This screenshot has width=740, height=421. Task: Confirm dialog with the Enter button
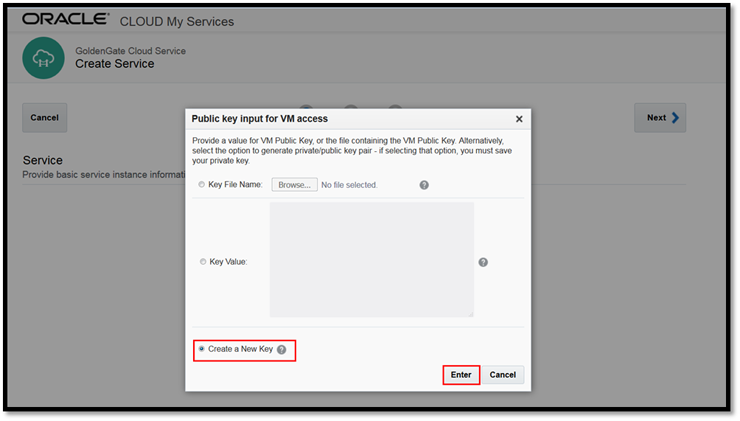461,375
